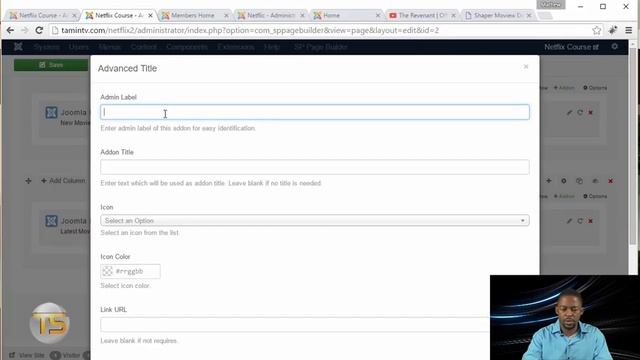The height and width of the screenshot is (360, 640).
Task: Click the Joomla logo in the admin bar
Action: [18, 47]
